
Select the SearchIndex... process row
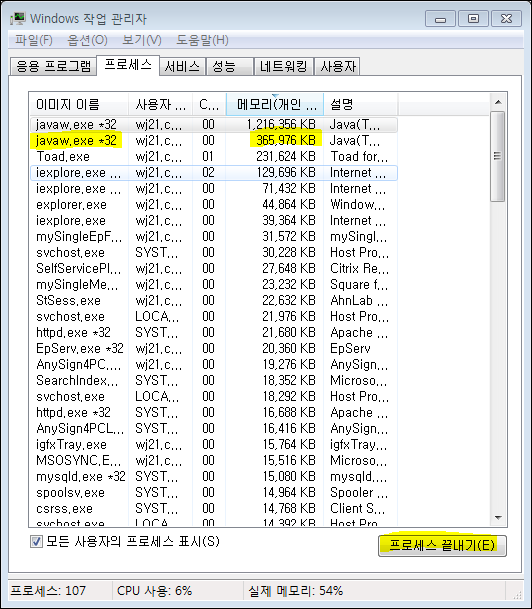click(214, 380)
